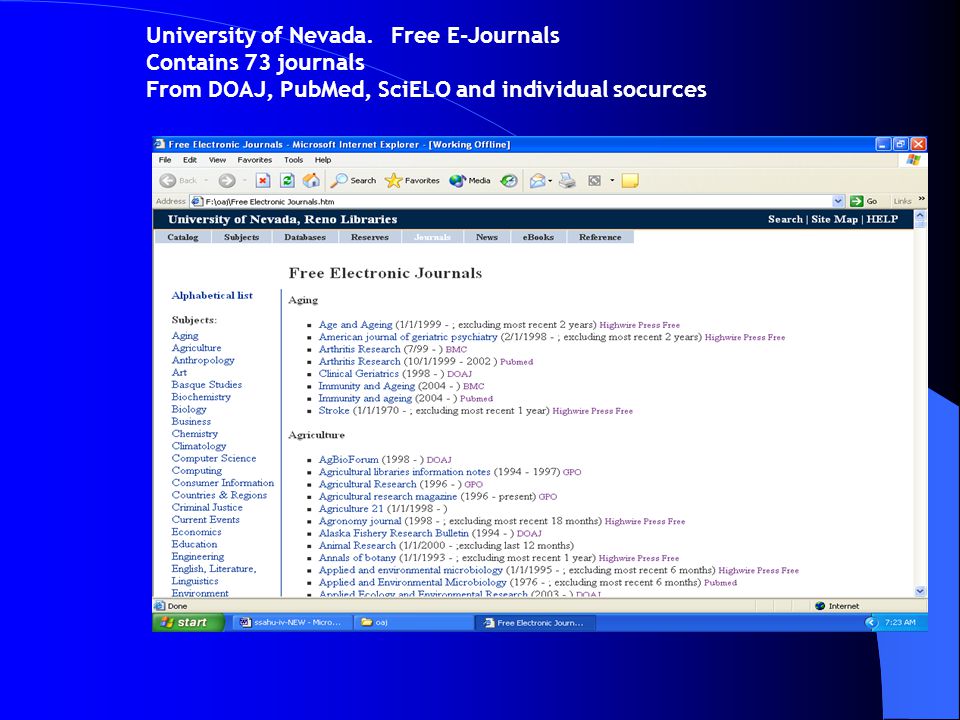Switch to the Reference tab
Image resolution: width=960 pixels, height=720 pixels.
point(600,237)
